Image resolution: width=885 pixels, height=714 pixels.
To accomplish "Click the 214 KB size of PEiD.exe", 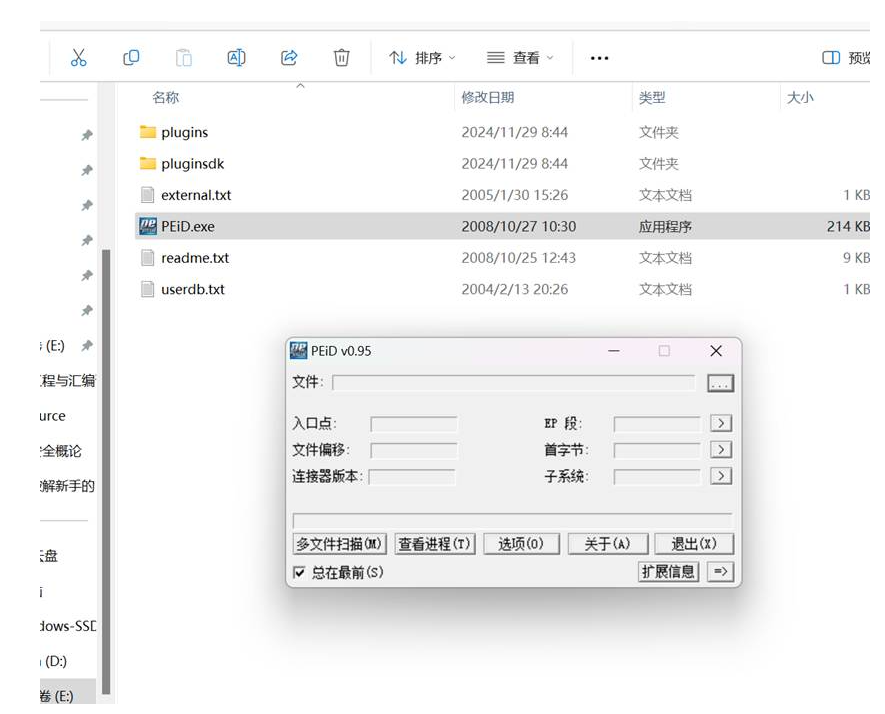I will point(848,226).
